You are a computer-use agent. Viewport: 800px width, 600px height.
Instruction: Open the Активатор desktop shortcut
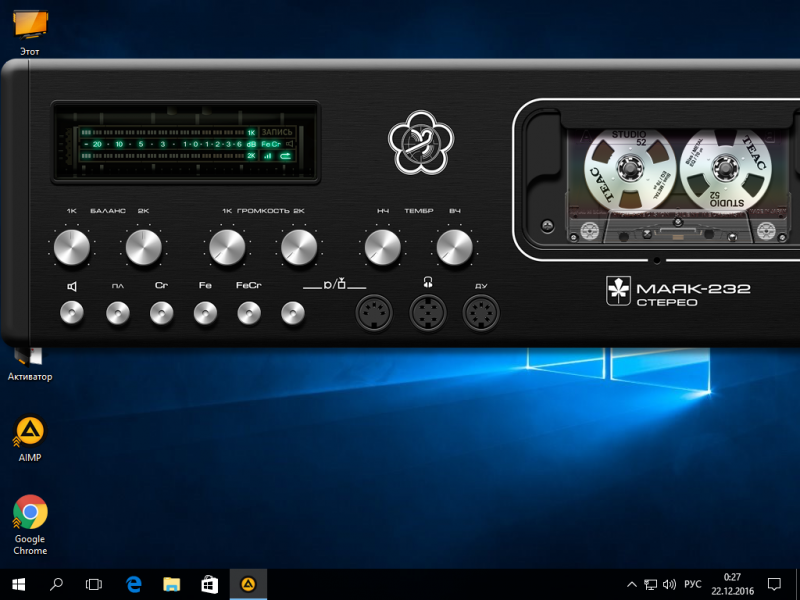[x=30, y=364]
